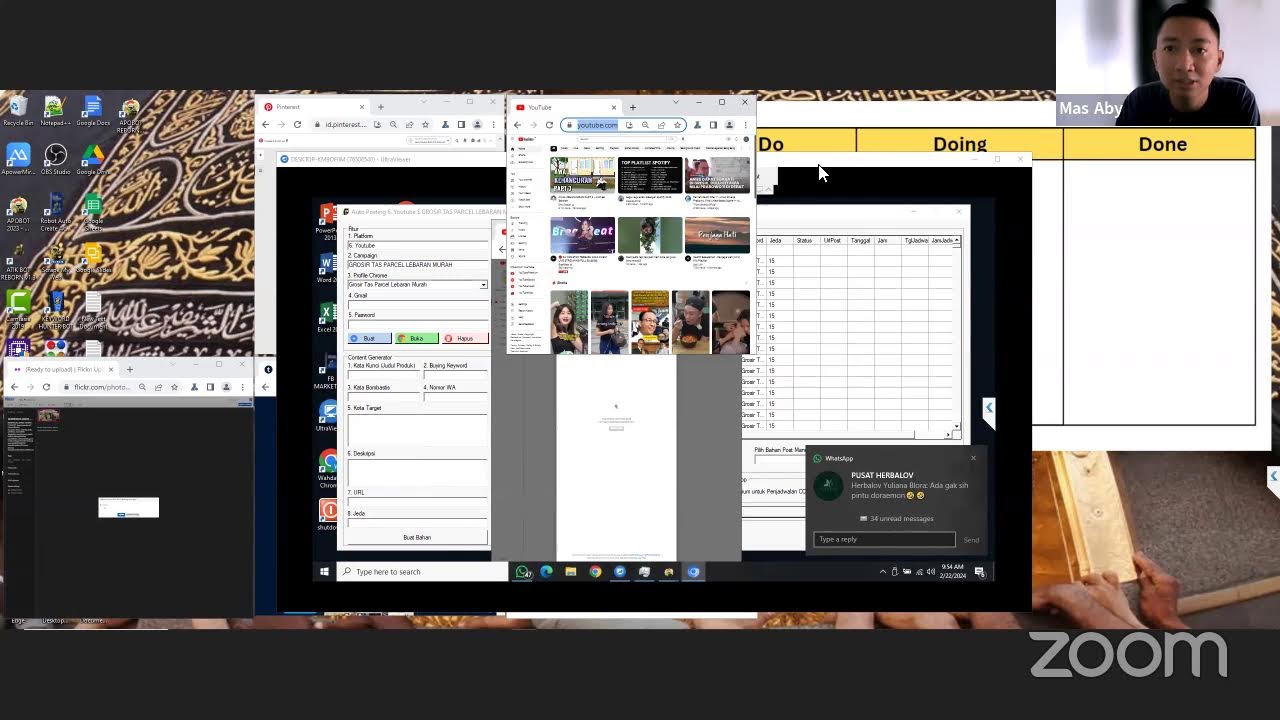Open the Notepad++ desktop shortcut
The width and height of the screenshot is (1280, 720).
pos(54,109)
